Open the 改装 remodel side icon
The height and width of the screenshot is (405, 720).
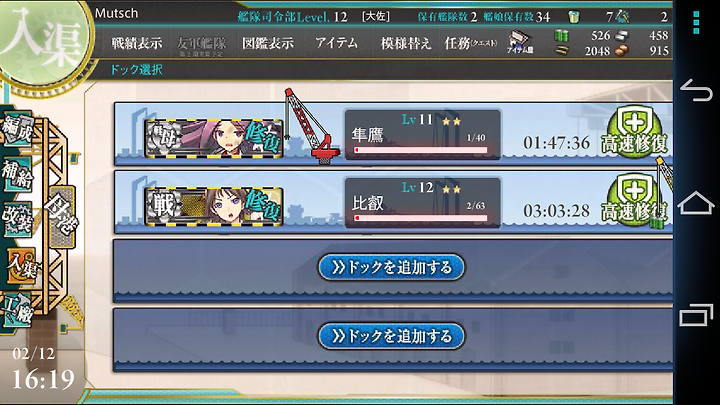coord(17,219)
